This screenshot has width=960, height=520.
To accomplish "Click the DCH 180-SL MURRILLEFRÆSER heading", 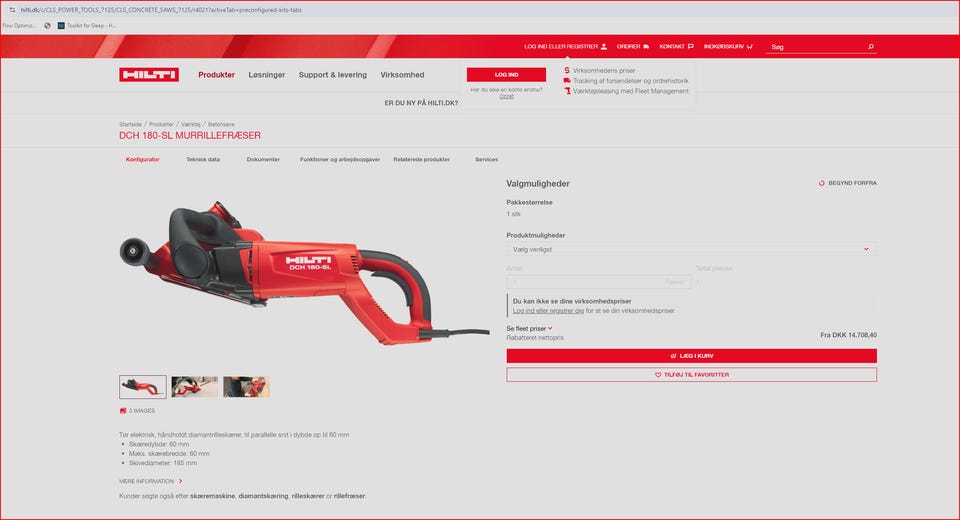I will point(190,135).
